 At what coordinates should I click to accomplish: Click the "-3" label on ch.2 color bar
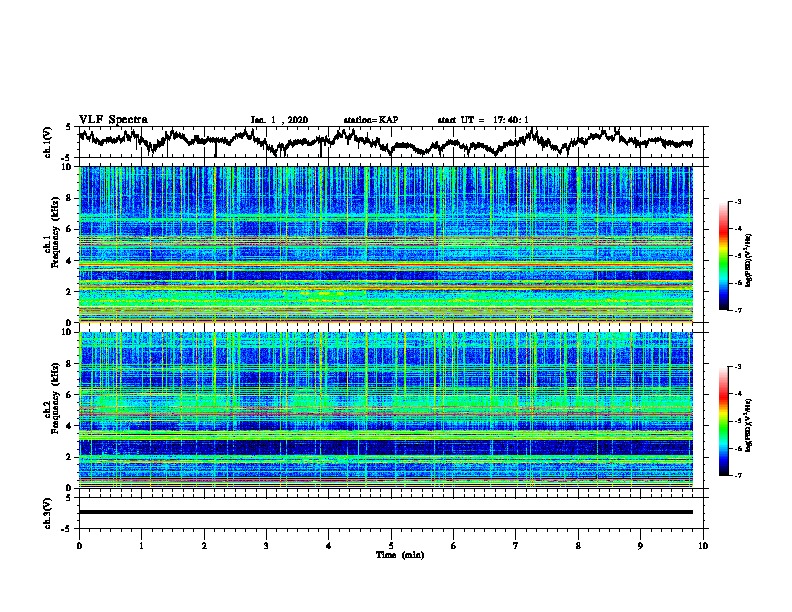[737, 367]
